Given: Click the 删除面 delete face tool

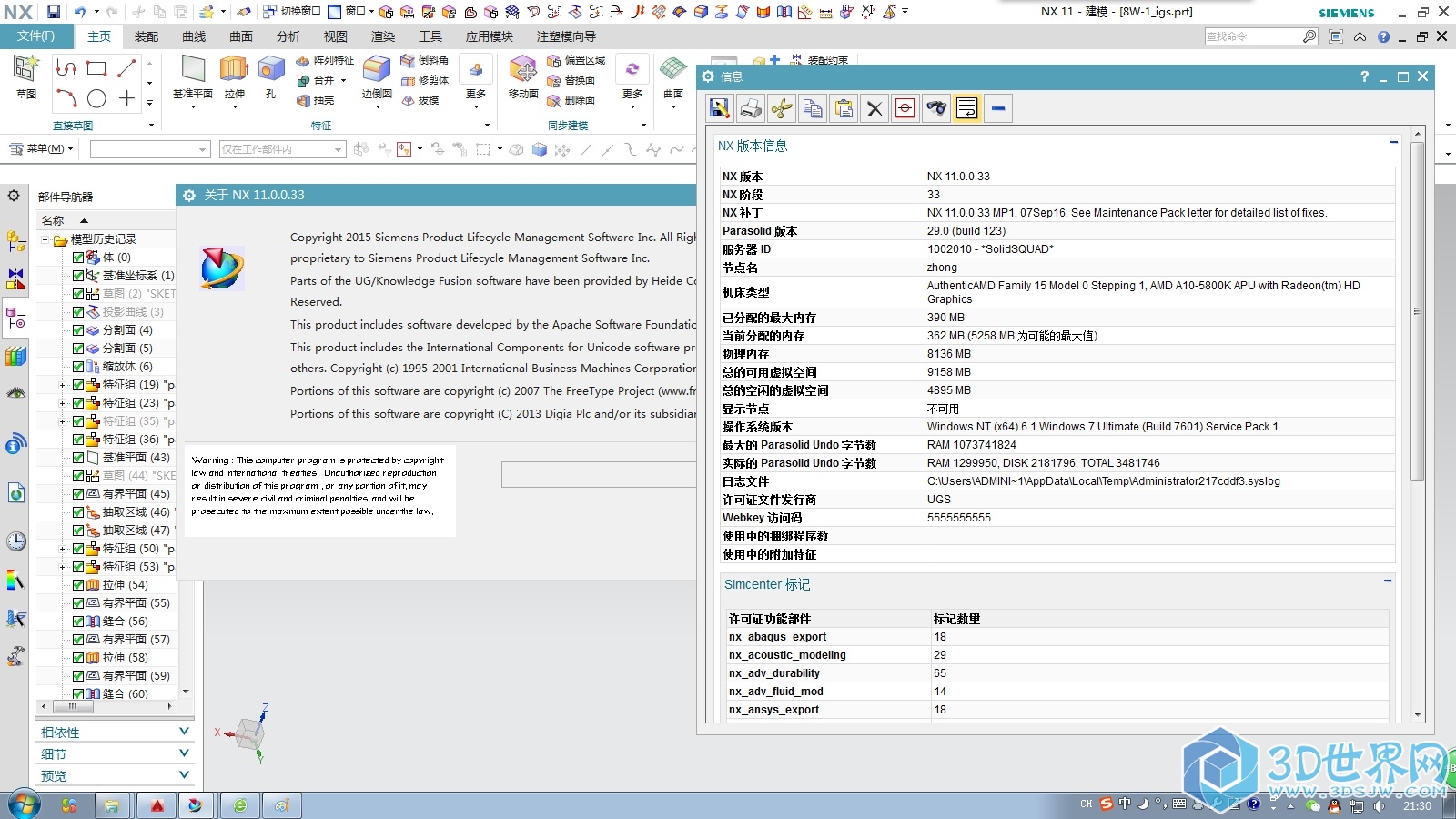Looking at the screenshot, I should click(571, 100).
